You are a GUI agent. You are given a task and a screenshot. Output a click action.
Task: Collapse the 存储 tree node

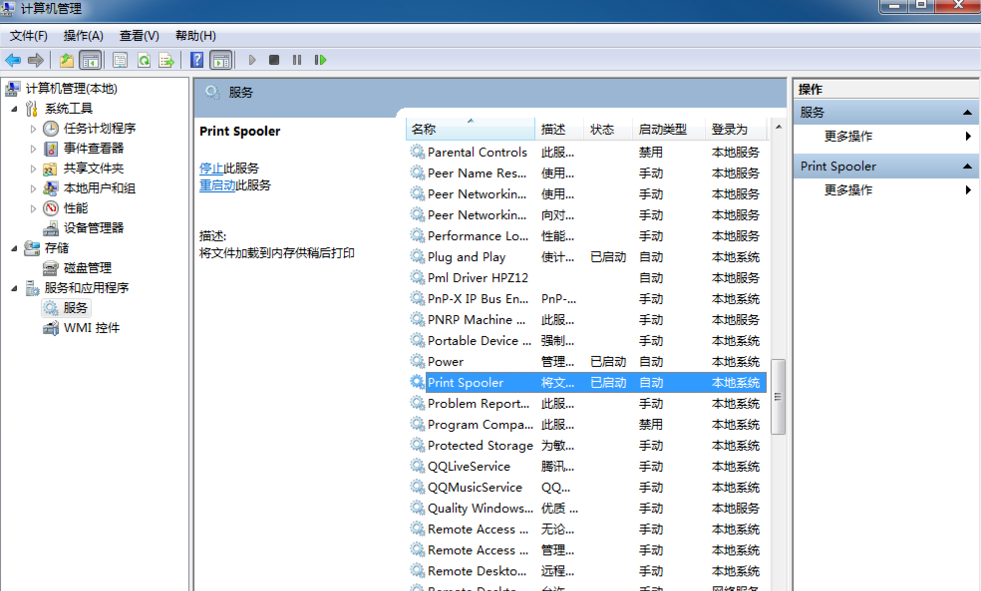coord(14,248)
